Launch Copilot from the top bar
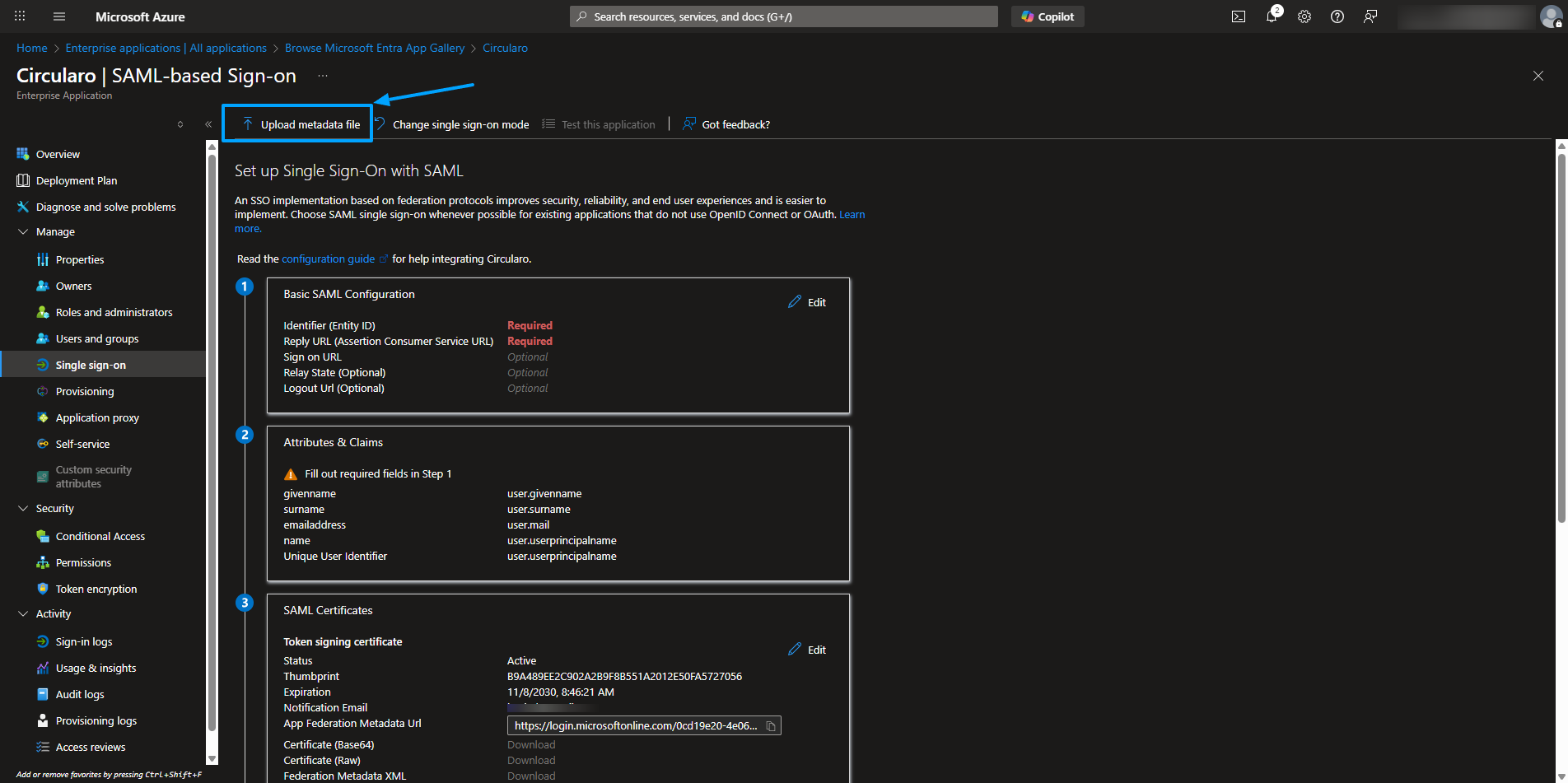The height and width of the screenshot is (783, 1568). pos(1047,16)
